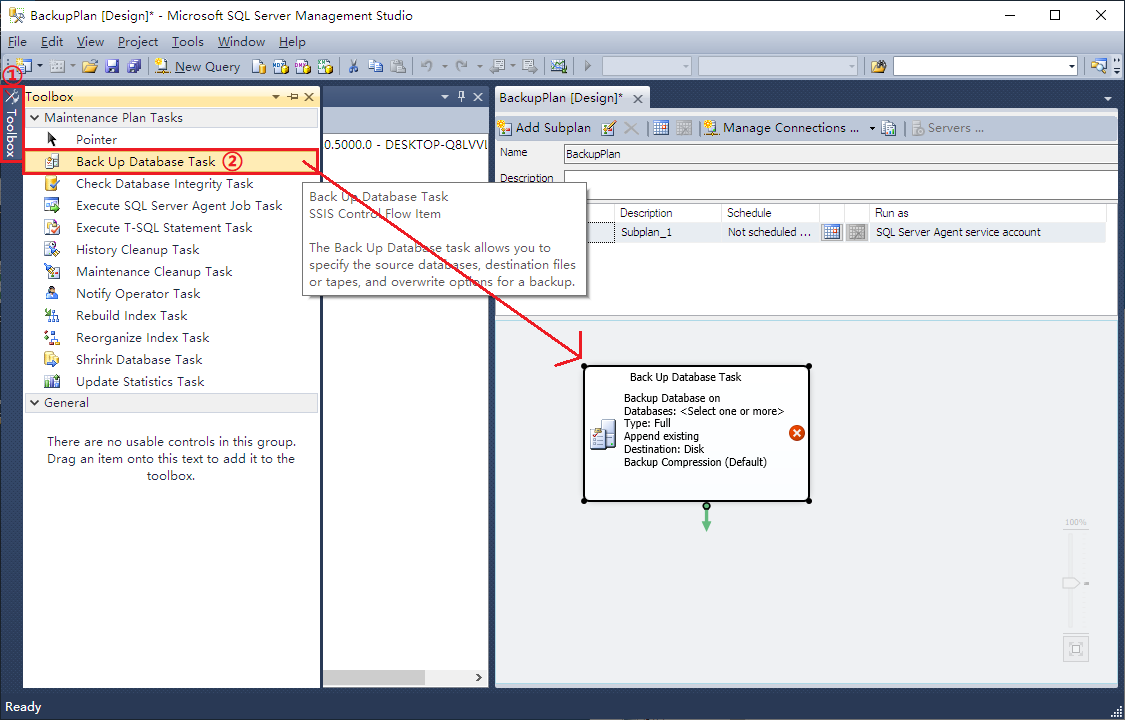Select the Pointer tool in Toolbox
The image size is (1125, 720).
[171, 140]
